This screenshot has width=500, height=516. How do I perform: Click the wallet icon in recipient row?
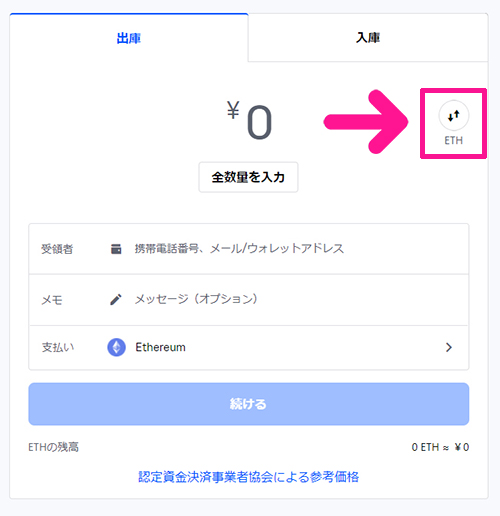(116, 249)
